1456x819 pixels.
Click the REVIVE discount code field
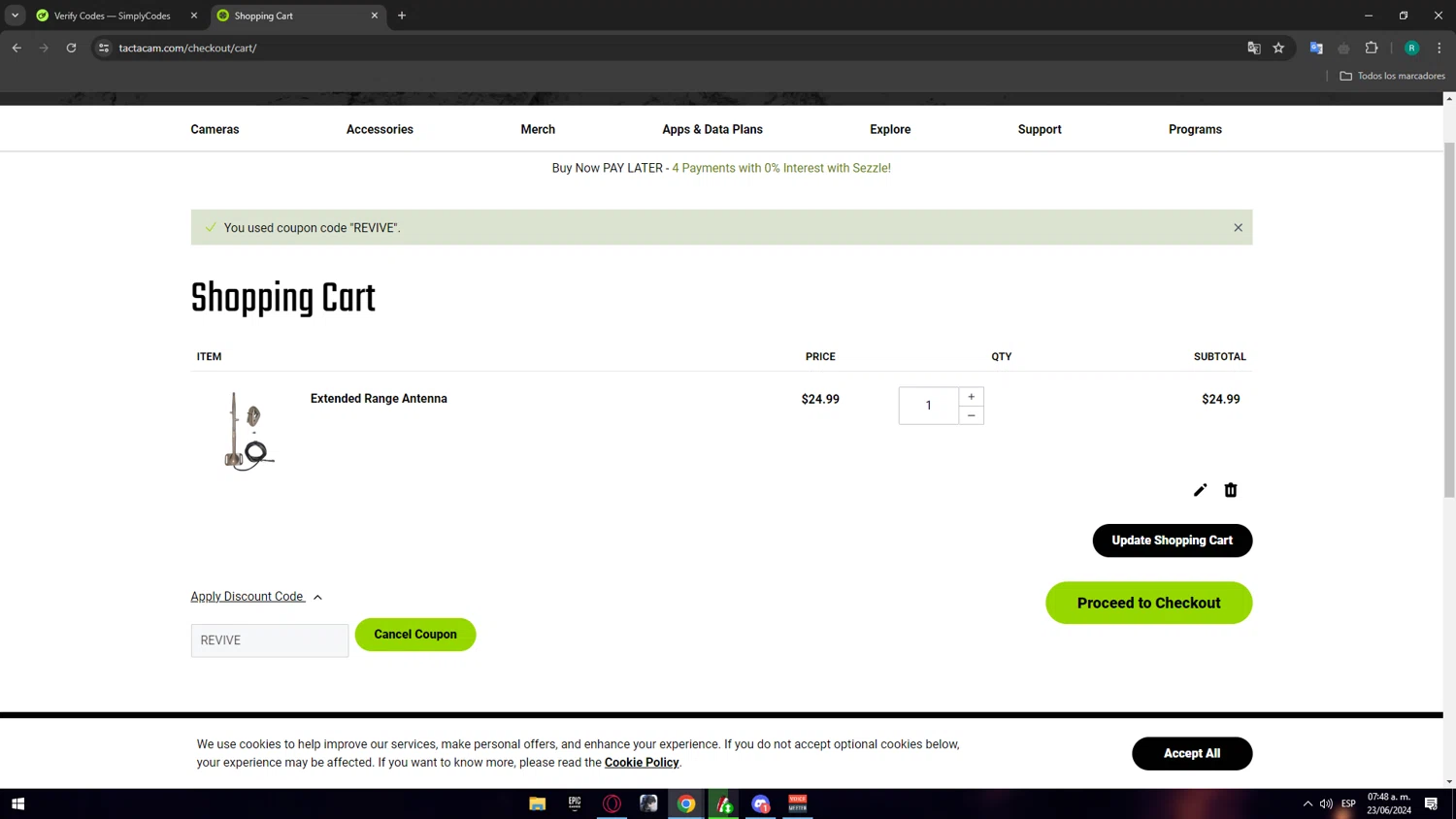point(269,640)
